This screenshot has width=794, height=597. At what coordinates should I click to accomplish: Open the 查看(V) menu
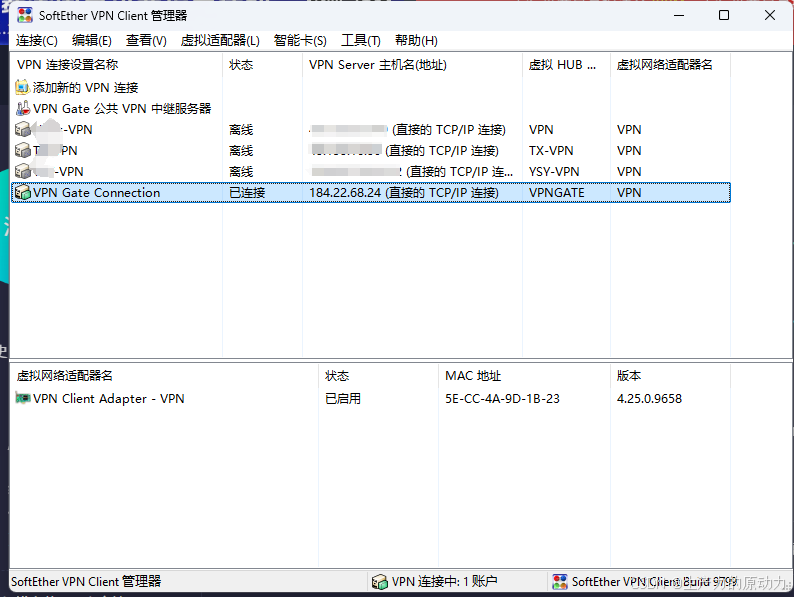pos(146,41)
